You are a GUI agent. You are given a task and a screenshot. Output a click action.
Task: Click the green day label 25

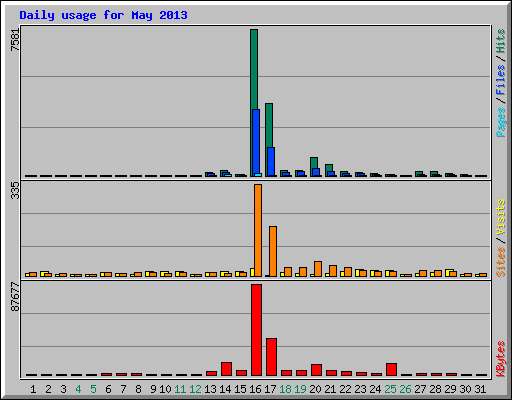[x=390, y=389]
